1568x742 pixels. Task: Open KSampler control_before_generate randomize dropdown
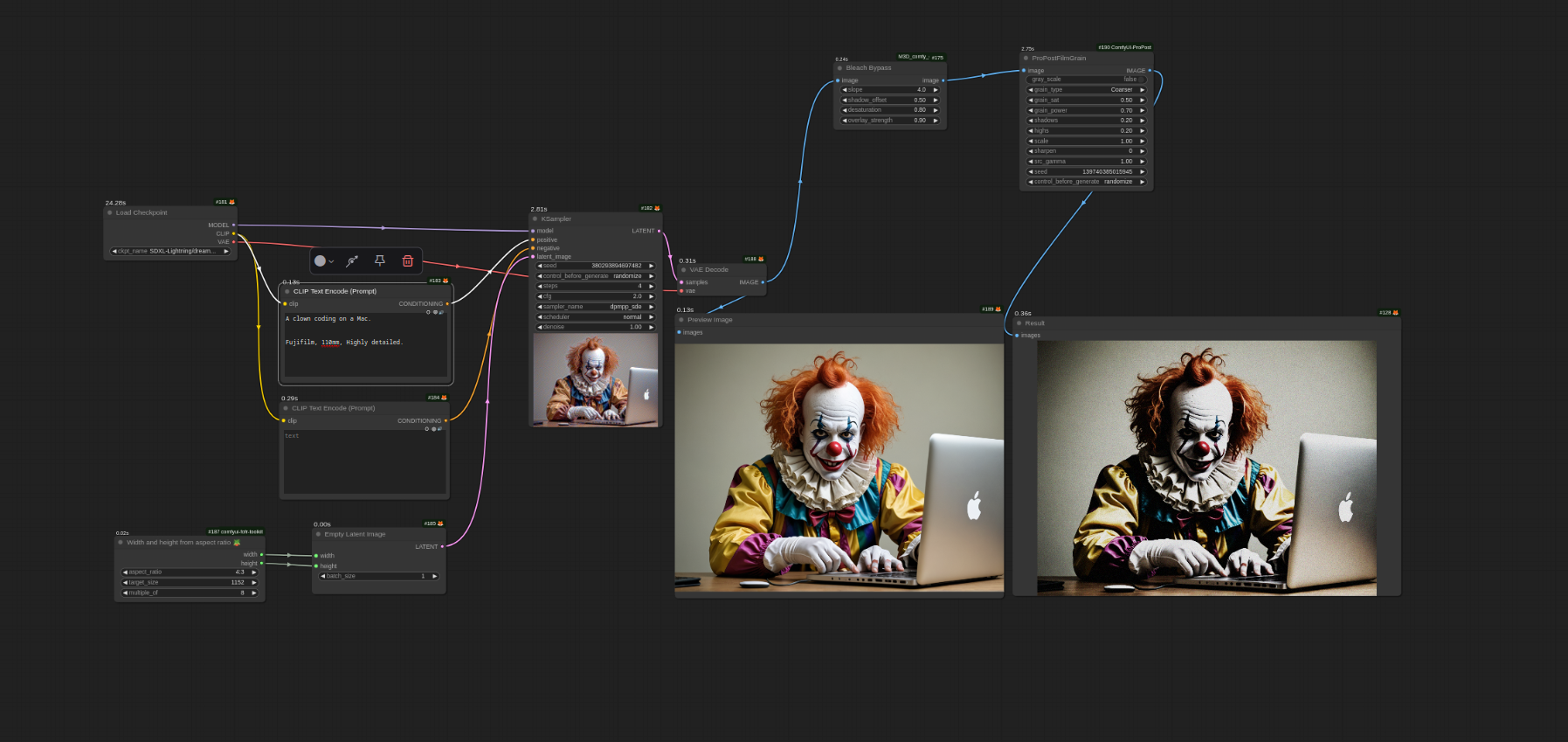click(x=596, y=276)
